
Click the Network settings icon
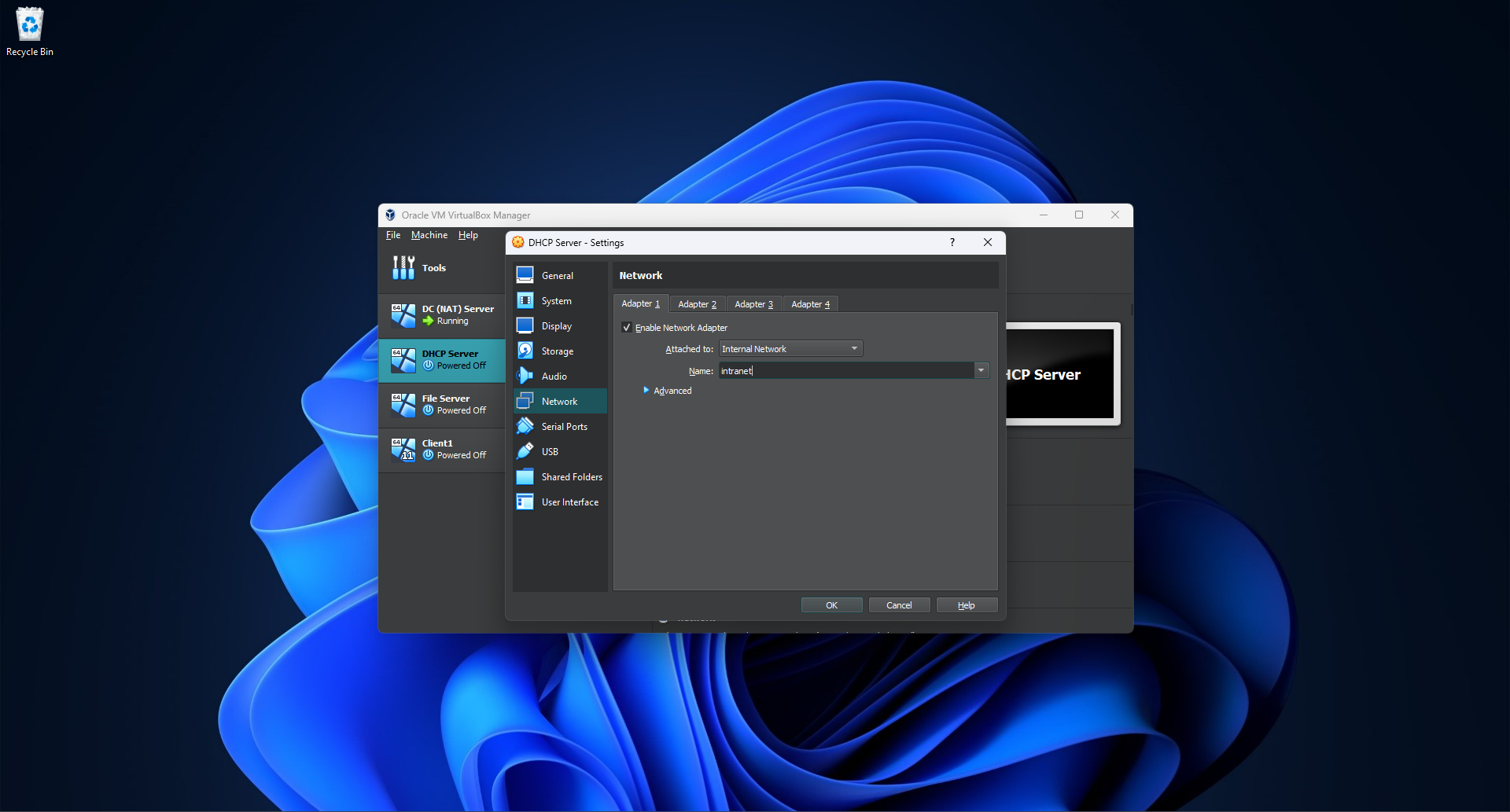click(x=525, y=401)
